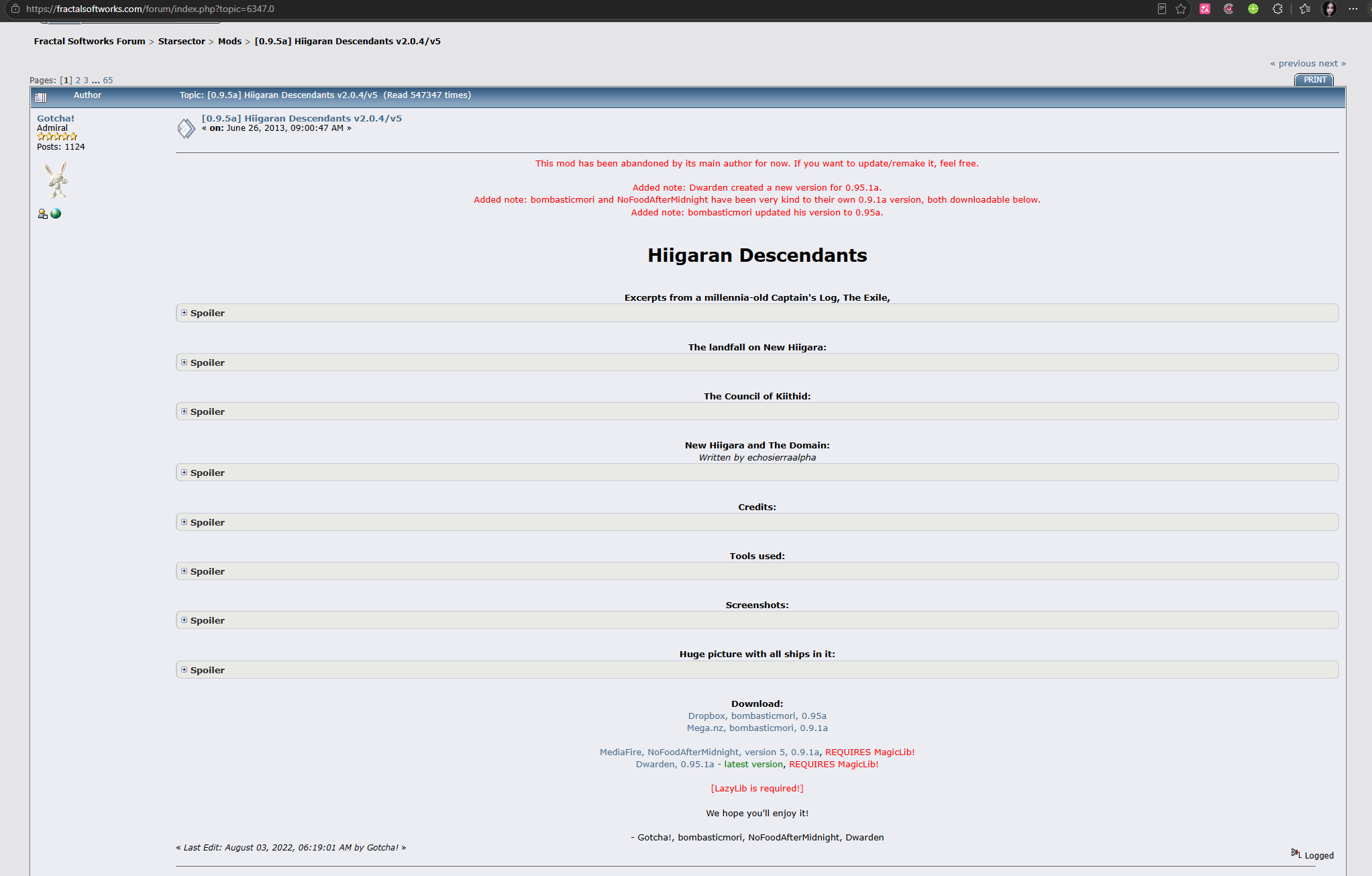Click the lime green extension icon

tap(1253, 9)
